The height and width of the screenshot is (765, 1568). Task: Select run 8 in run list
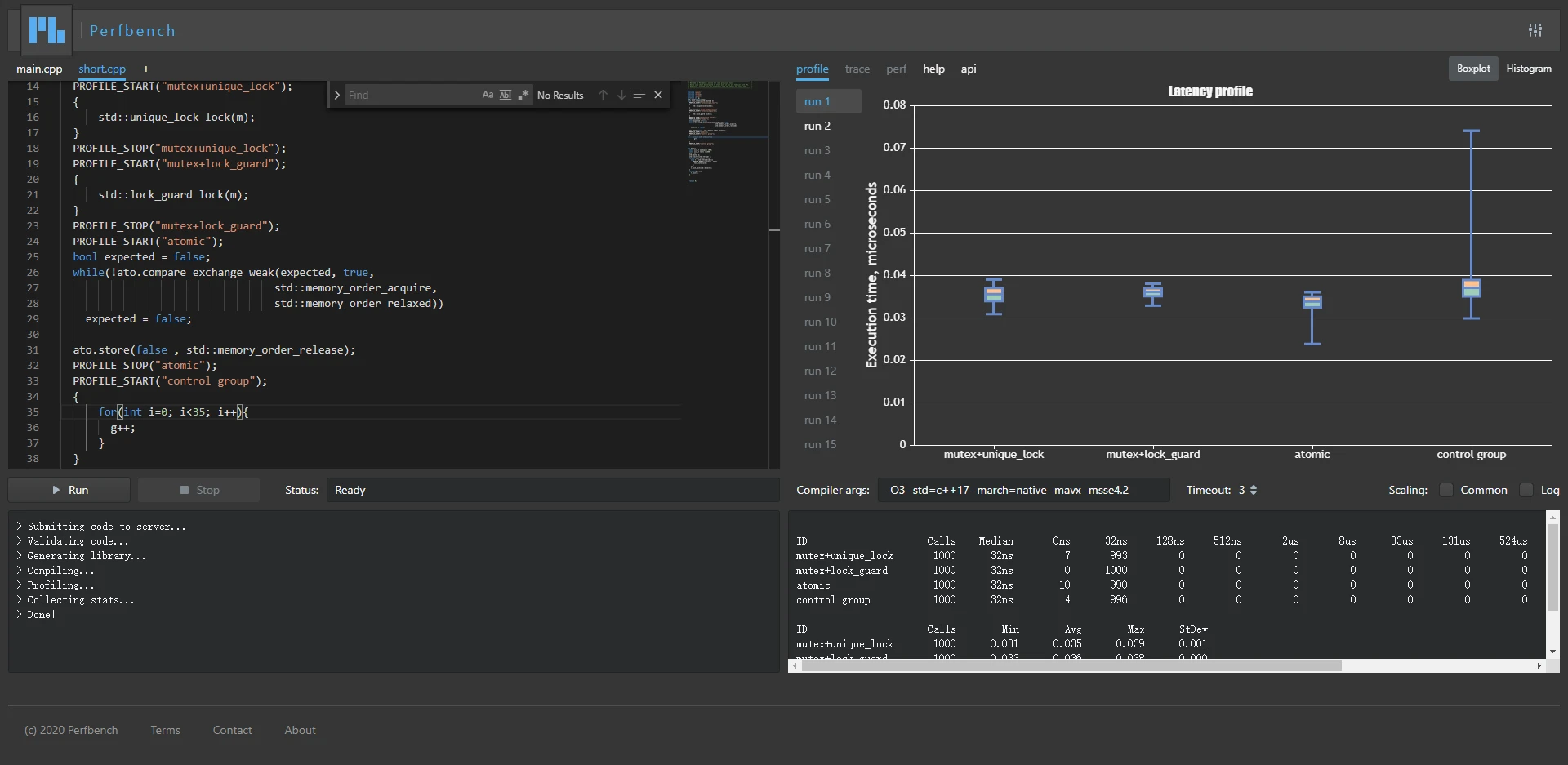click(x=828, y=273)
